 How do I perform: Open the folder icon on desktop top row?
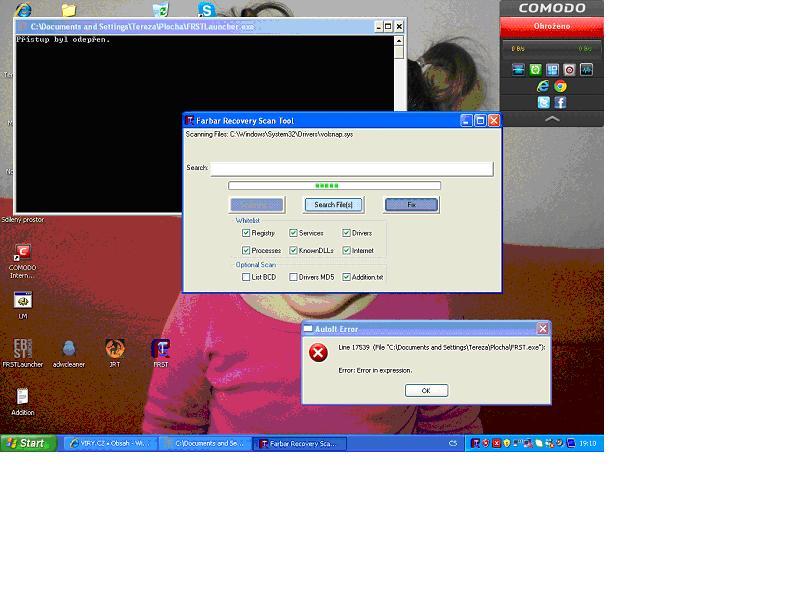click(x=68, y=10)
